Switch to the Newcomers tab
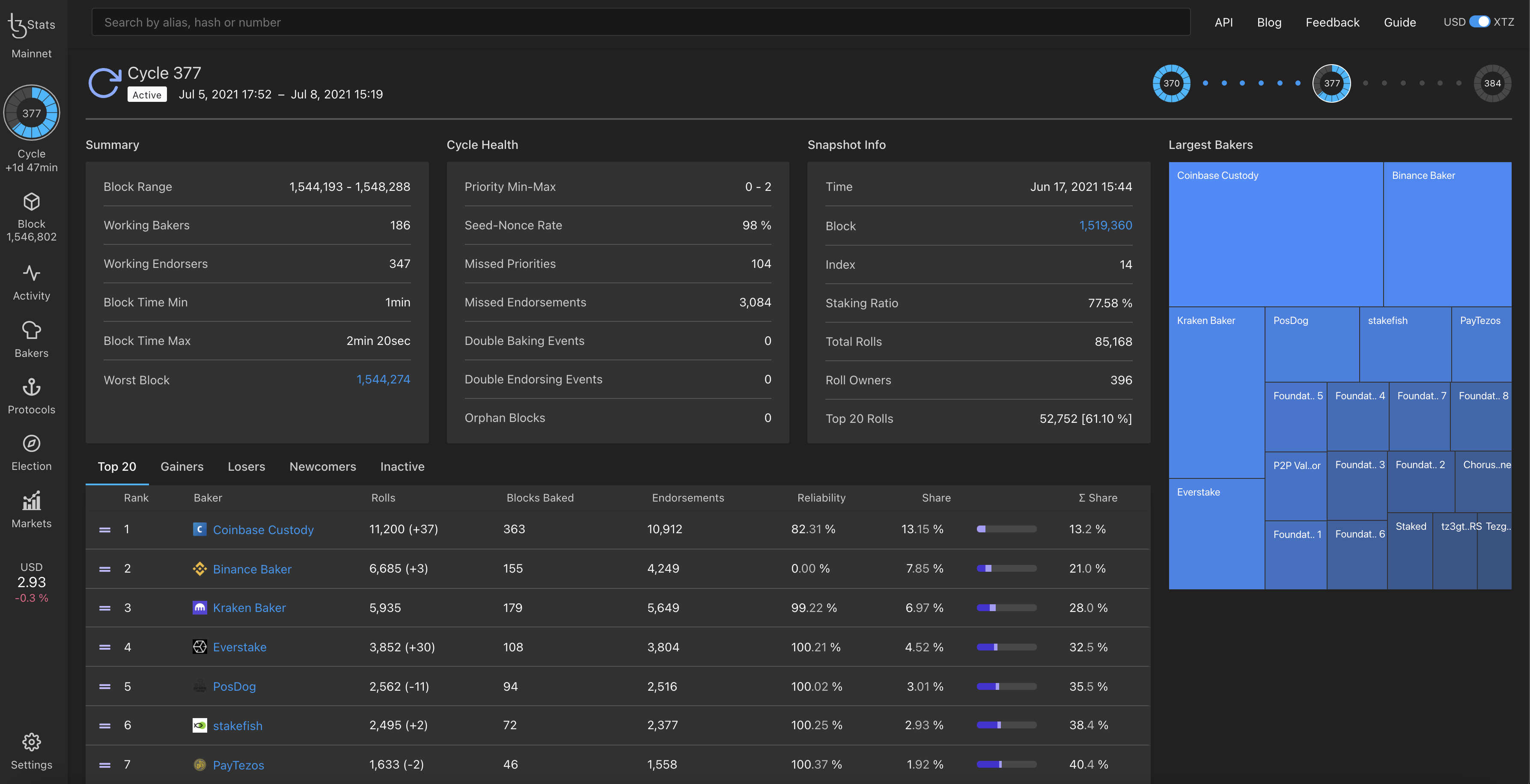Viewport: 1530px width, 784px height. (x=322, y=466)
